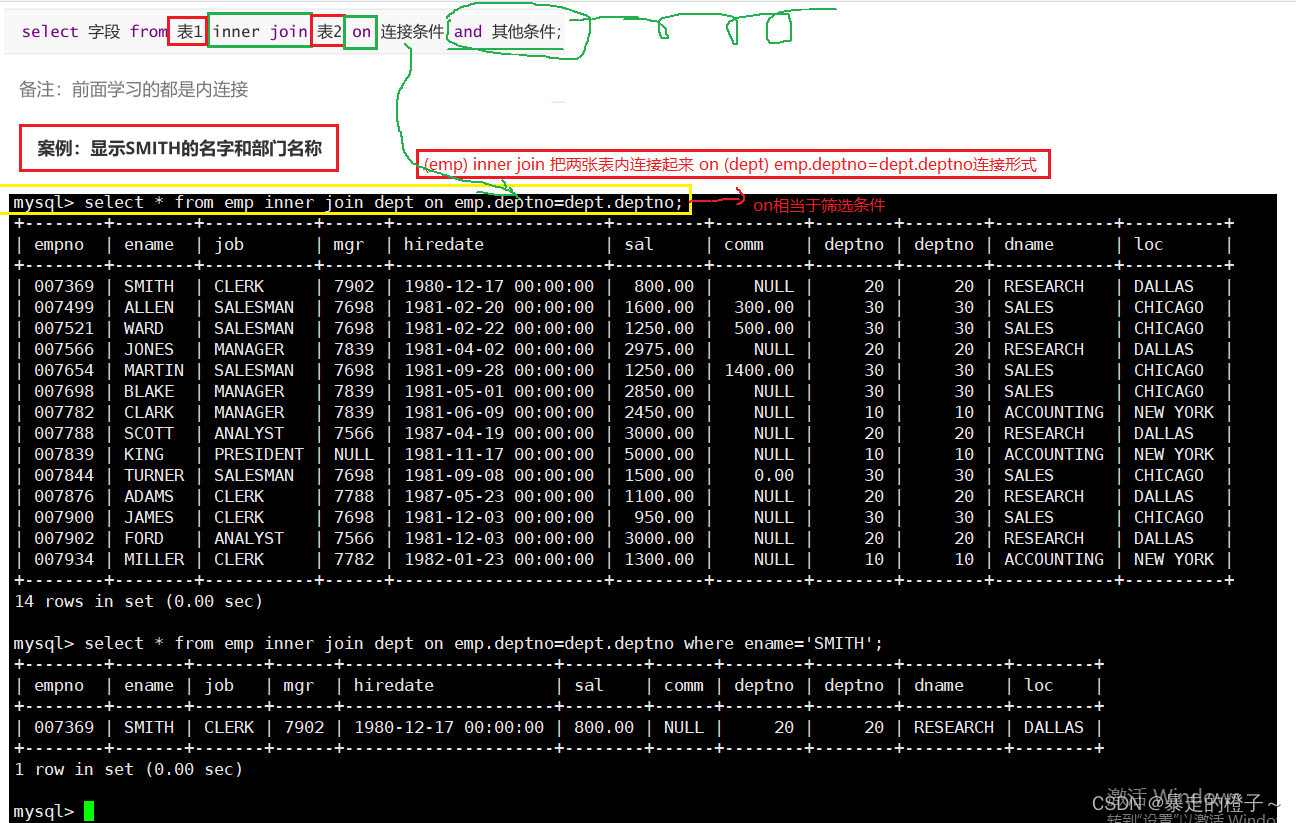Click ename cell 'CLARK'
1296x823 pixels.
click(x=149, y=412)
